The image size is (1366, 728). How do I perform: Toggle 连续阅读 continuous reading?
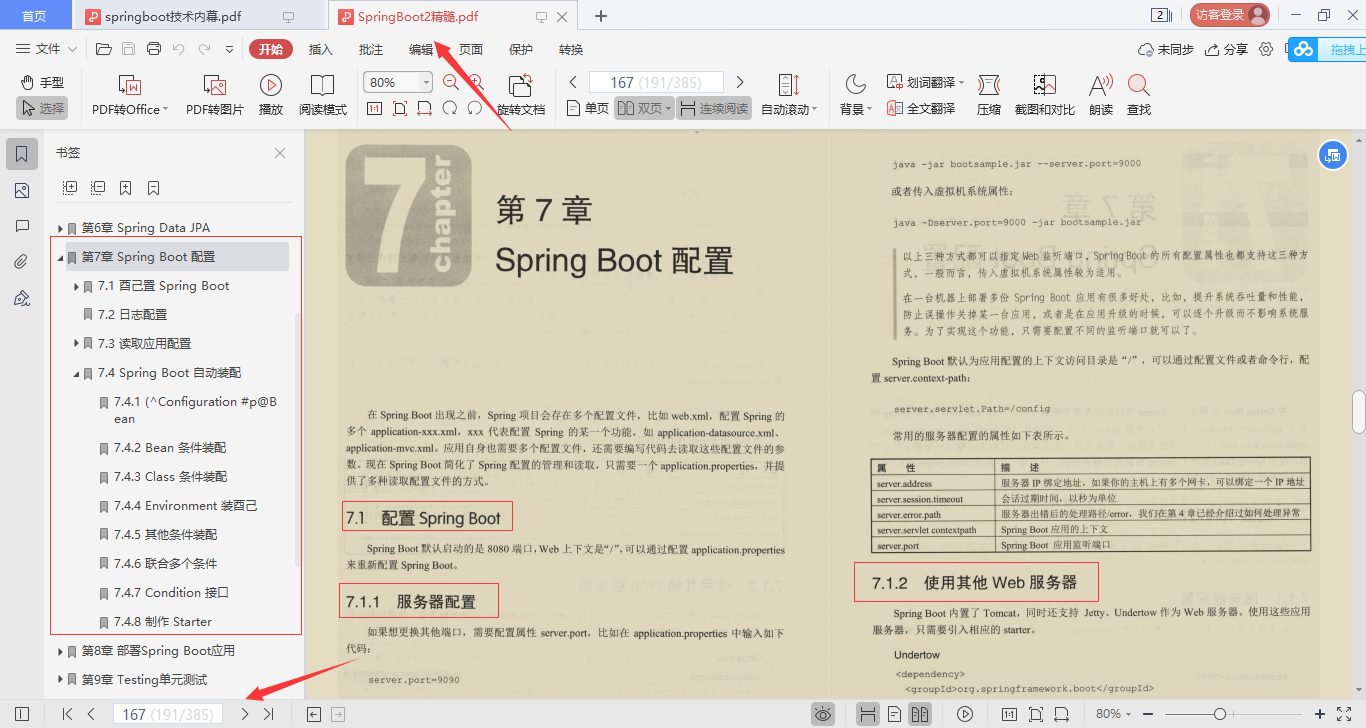tap(714, 108)
